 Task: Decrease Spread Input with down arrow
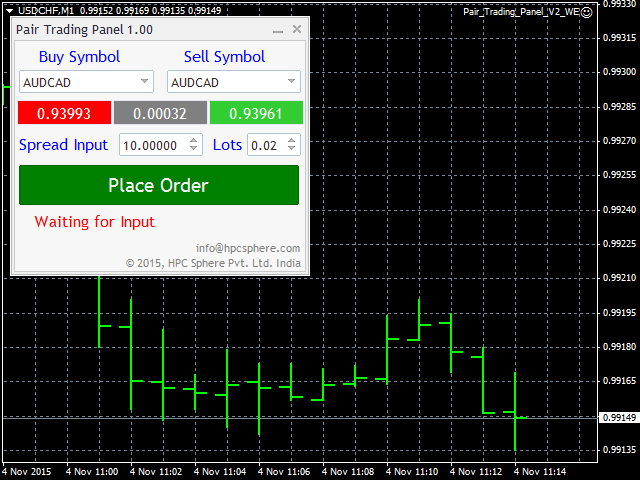point(193,149)
